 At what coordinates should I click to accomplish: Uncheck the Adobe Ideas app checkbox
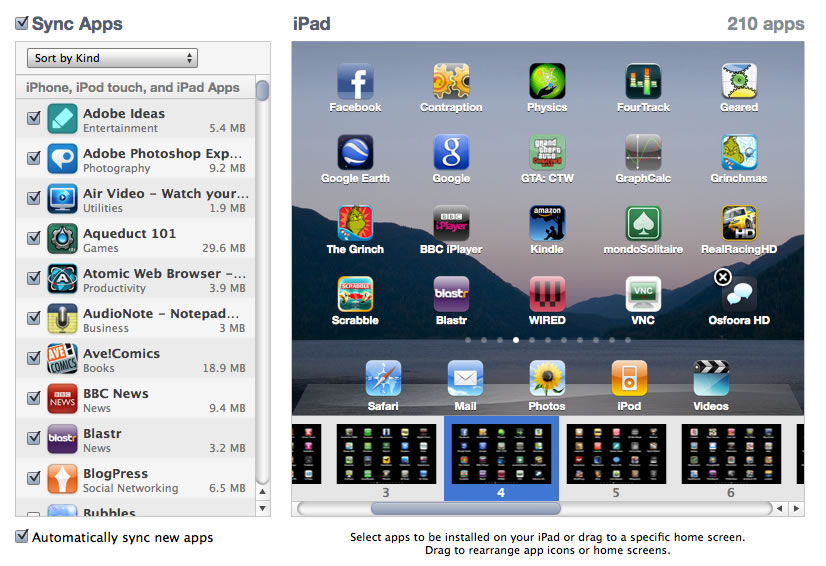pyautogui.click(x=34, y=118)
